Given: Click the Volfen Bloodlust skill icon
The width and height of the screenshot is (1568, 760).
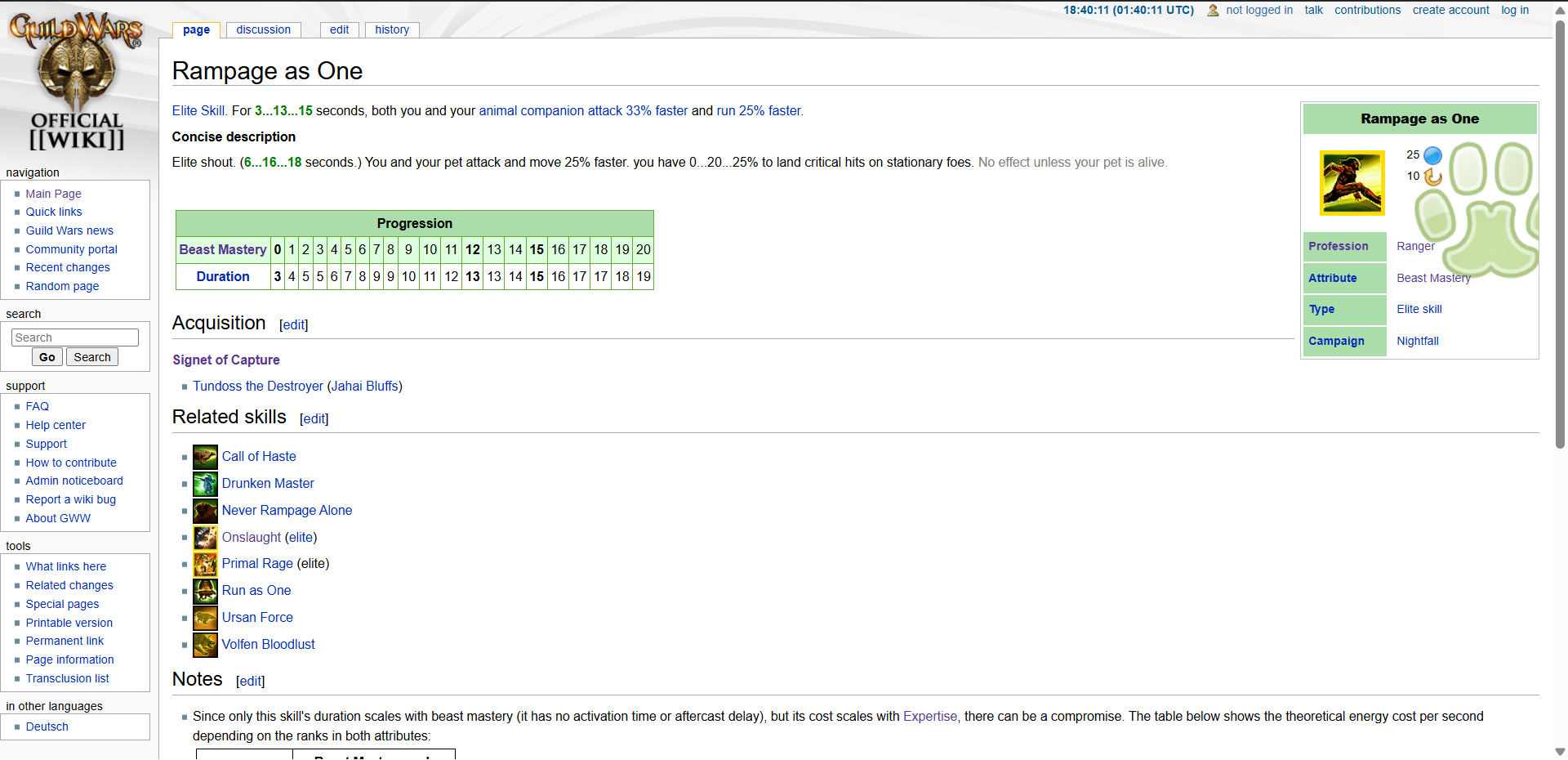Looking at the screenshot, I should click(x=205, y=645).
